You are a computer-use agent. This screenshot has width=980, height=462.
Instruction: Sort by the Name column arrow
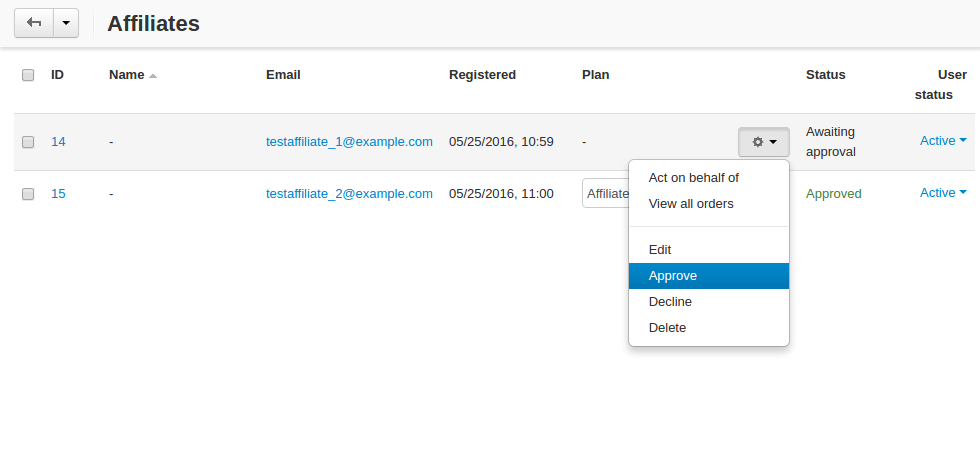click(x=153, y=76)
